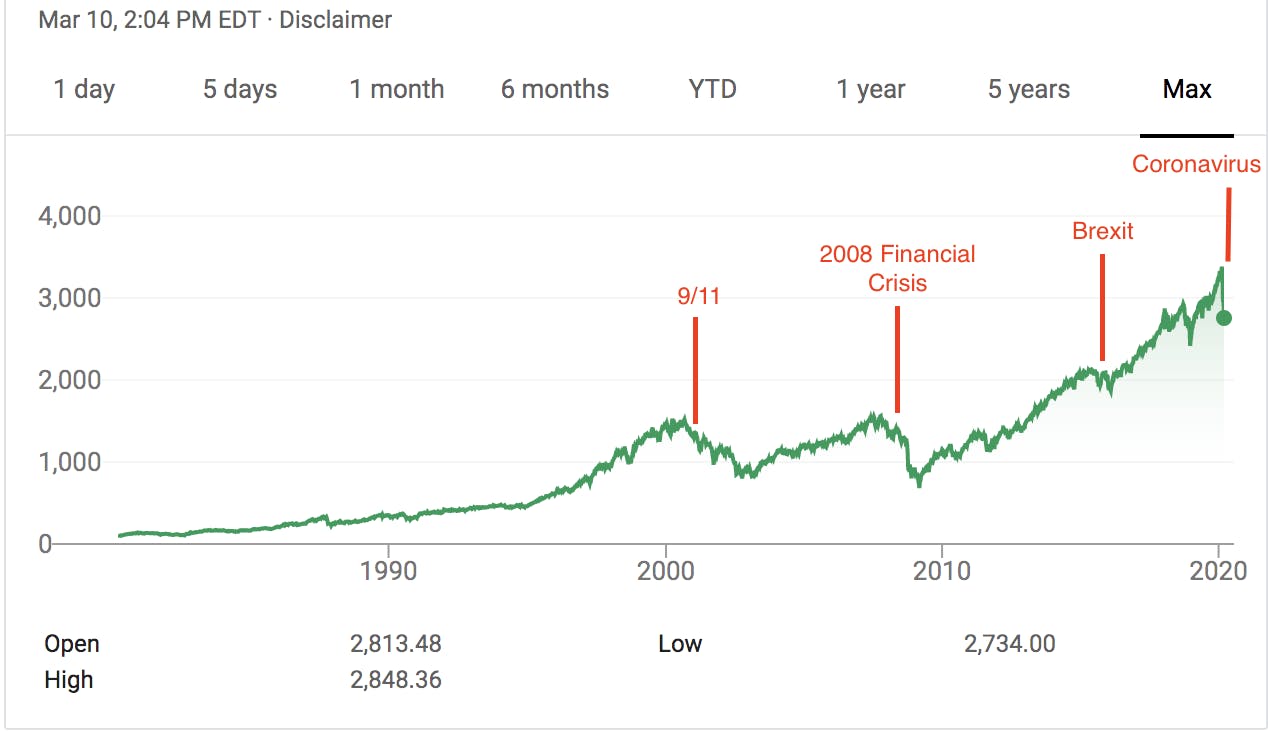The width and height of the screenshot is (1268, 734).
Task: Select the Max range tab
Action: coord(1187,89)
